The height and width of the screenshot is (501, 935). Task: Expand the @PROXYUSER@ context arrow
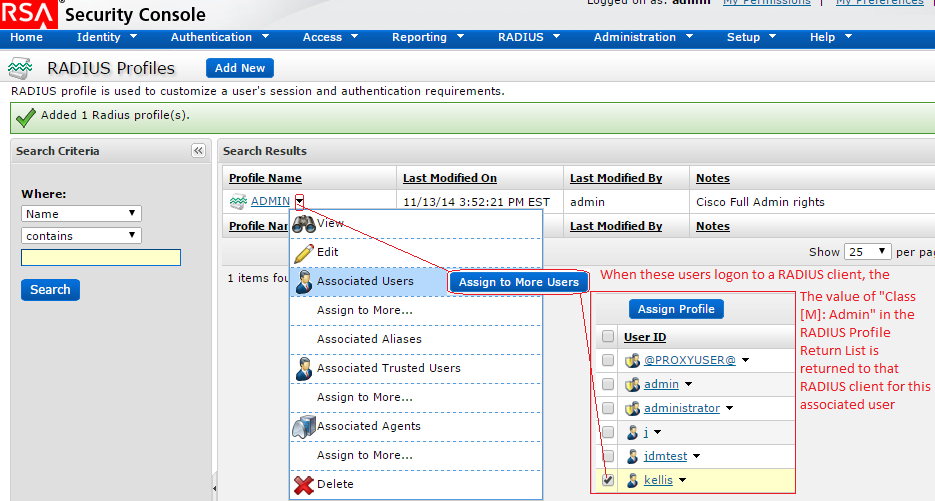(x=745, y=360)
